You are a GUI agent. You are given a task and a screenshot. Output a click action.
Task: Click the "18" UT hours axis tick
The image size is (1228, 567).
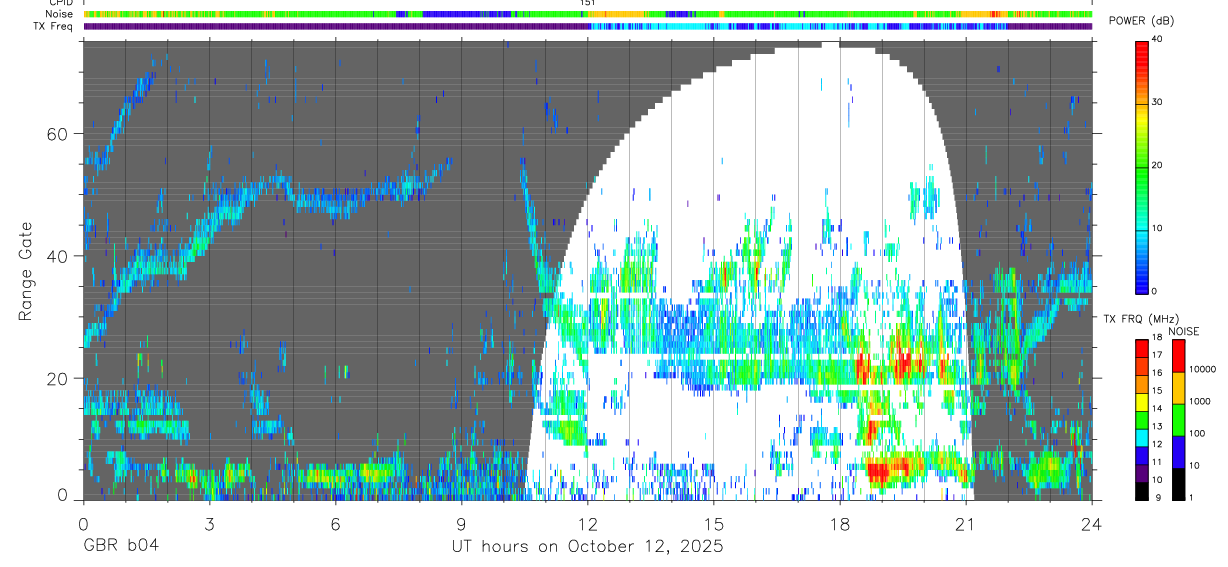coord(840,524)
